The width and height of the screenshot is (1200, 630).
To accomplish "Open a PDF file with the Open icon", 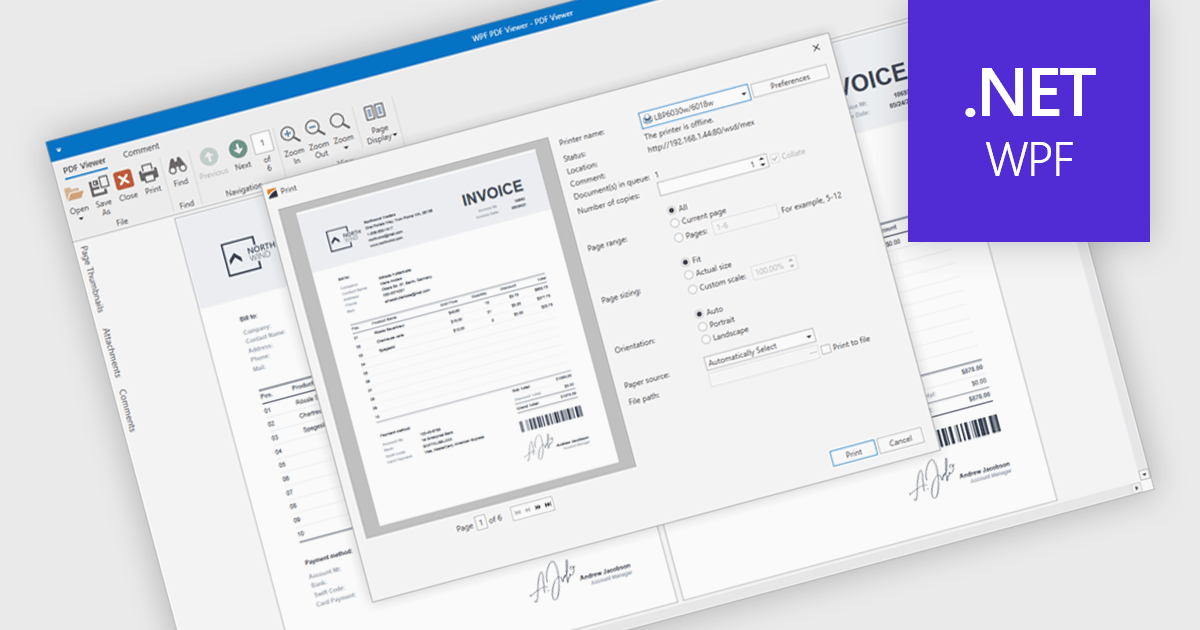I will (76, 192).
